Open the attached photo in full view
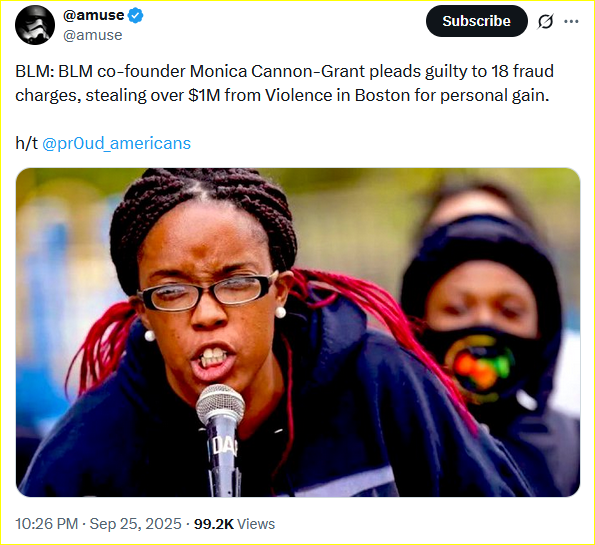595x545 pixels. pyautogui.click(x=298, y=332)
